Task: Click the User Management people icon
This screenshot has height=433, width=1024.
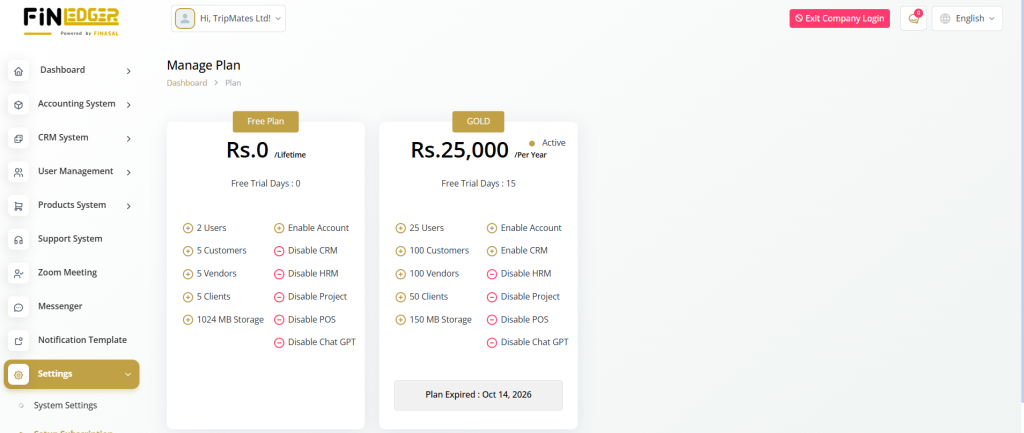Action: coord(18,172)
